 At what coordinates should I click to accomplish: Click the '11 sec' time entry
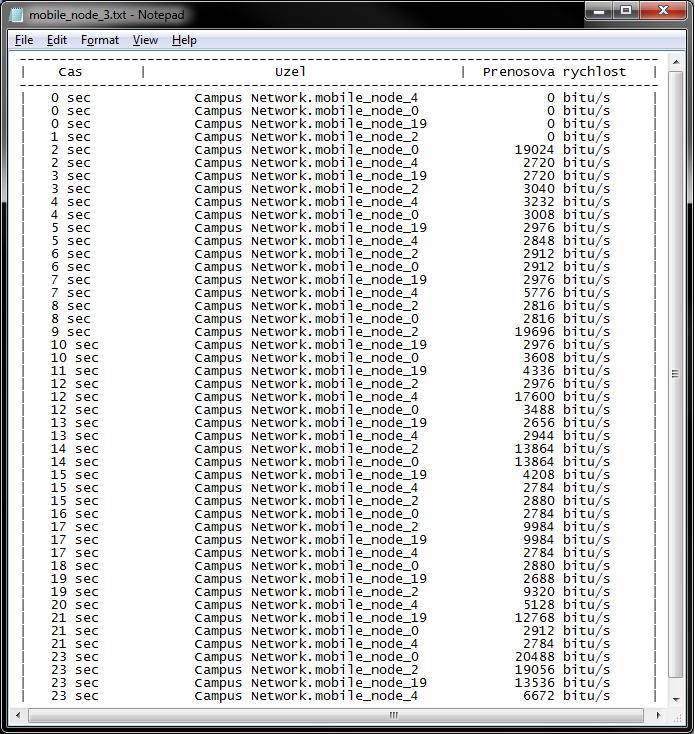point(74,371)
